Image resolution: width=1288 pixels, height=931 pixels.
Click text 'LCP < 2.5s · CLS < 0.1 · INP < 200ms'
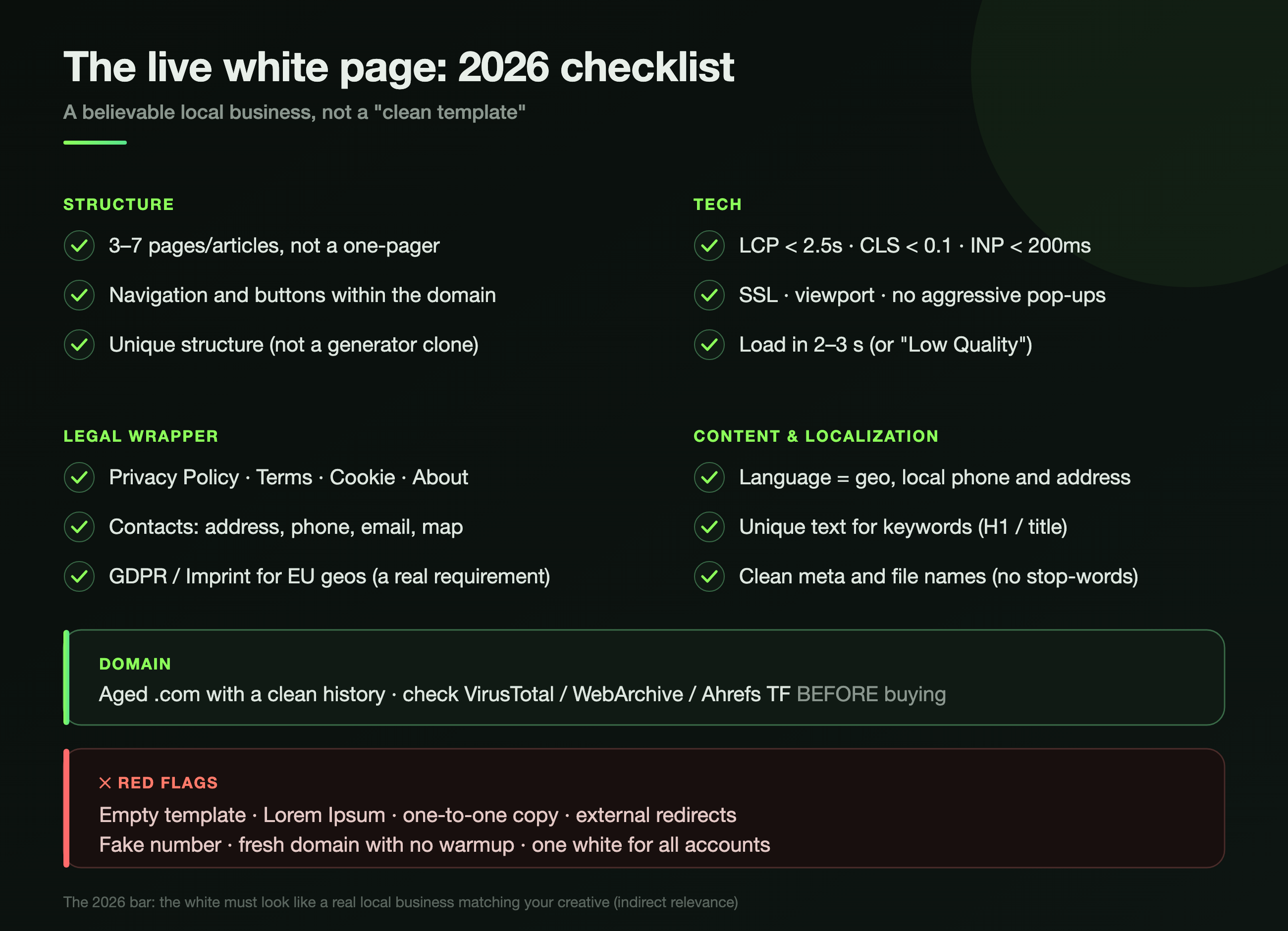click(x=915, y=246)
